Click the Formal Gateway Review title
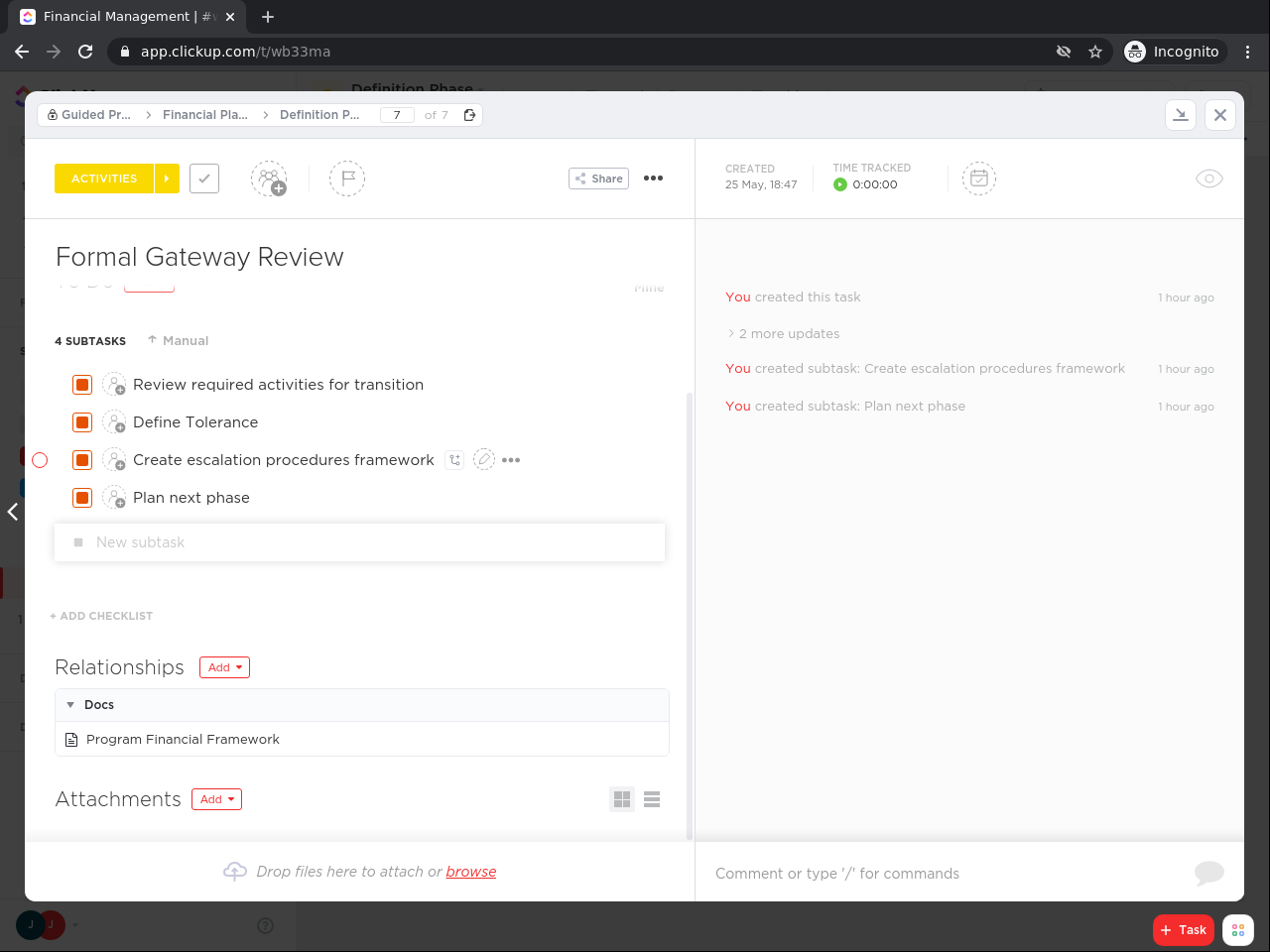This screenshot has height=952, width=1270. [x=199, y=257]
